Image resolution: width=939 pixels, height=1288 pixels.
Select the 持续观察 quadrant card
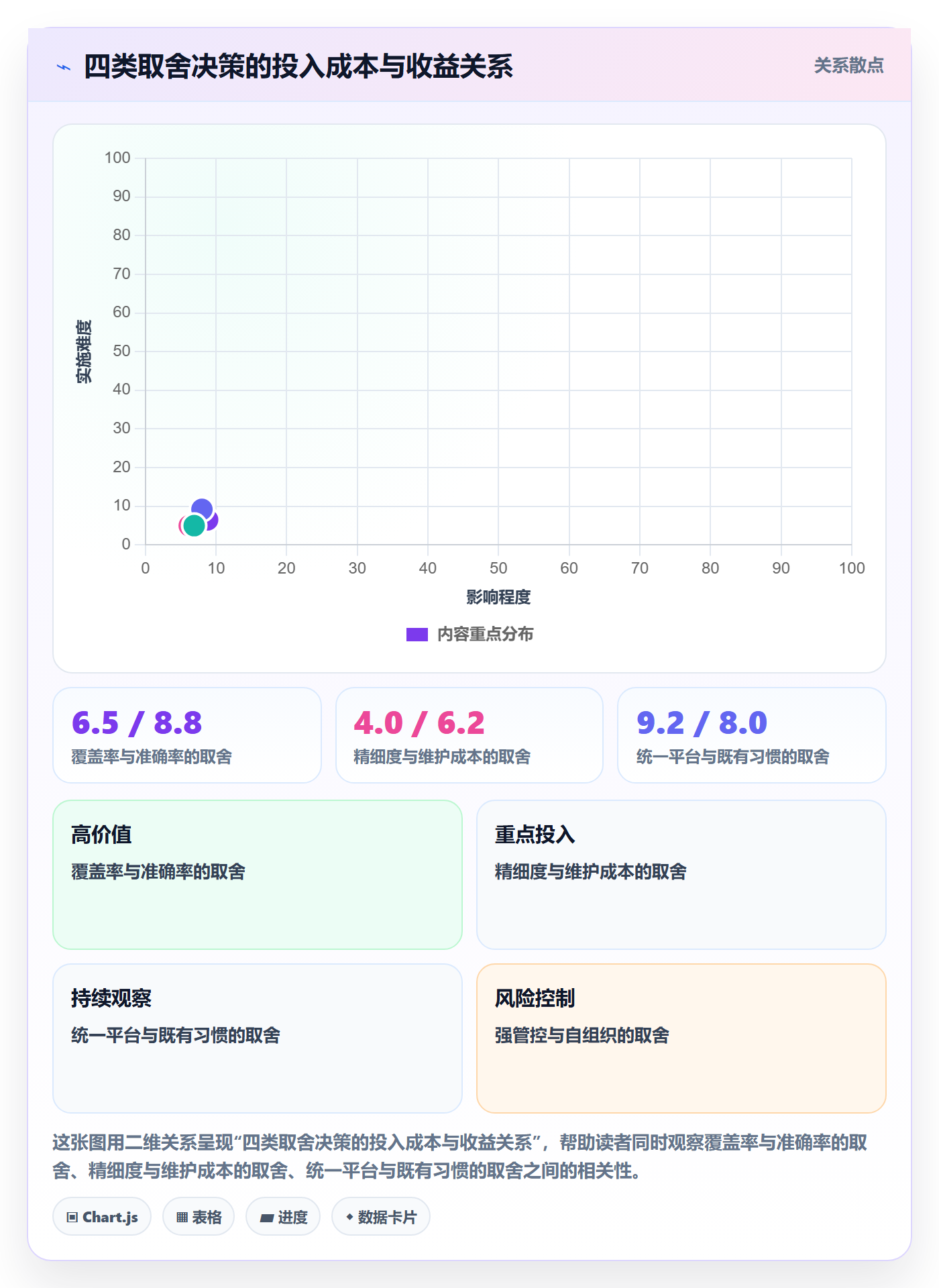[x=258, y=1038]
